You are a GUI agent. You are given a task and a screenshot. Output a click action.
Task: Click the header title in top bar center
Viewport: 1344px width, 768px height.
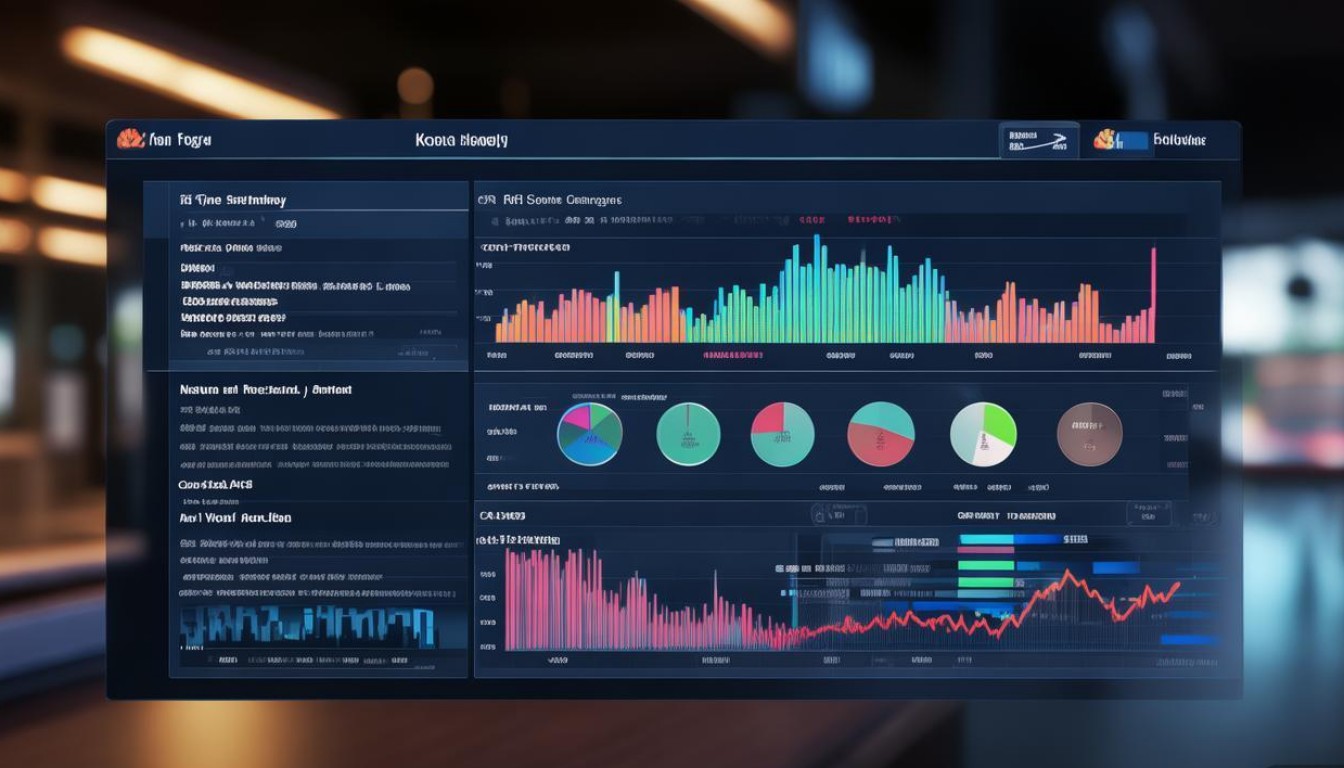click(x=461, y=140)
